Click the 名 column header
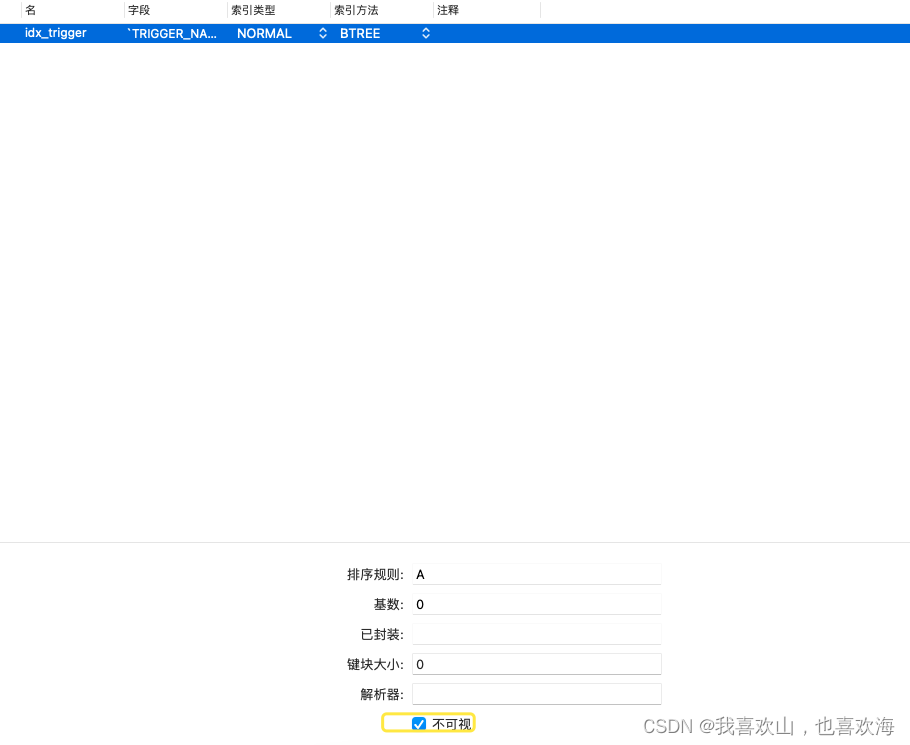This screenshot has width=910, height=745. (73, 10)
